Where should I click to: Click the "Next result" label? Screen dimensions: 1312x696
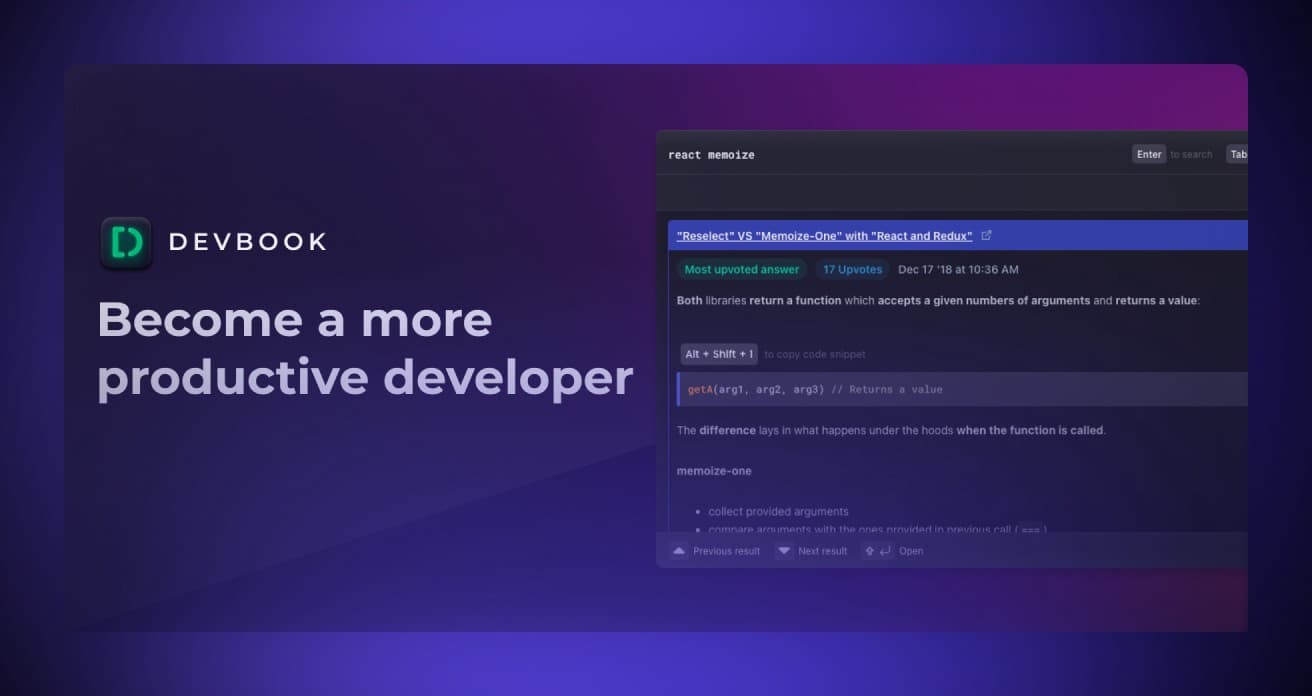point(822,551)
